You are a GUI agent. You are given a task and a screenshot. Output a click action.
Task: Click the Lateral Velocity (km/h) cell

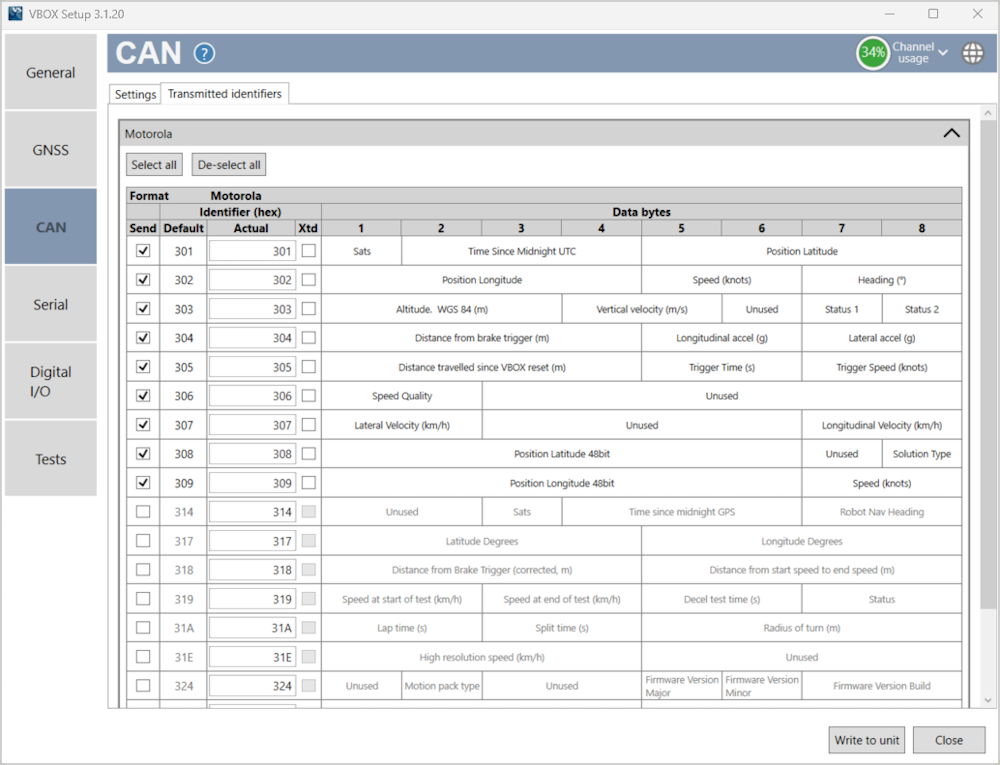tap(402, 425)
